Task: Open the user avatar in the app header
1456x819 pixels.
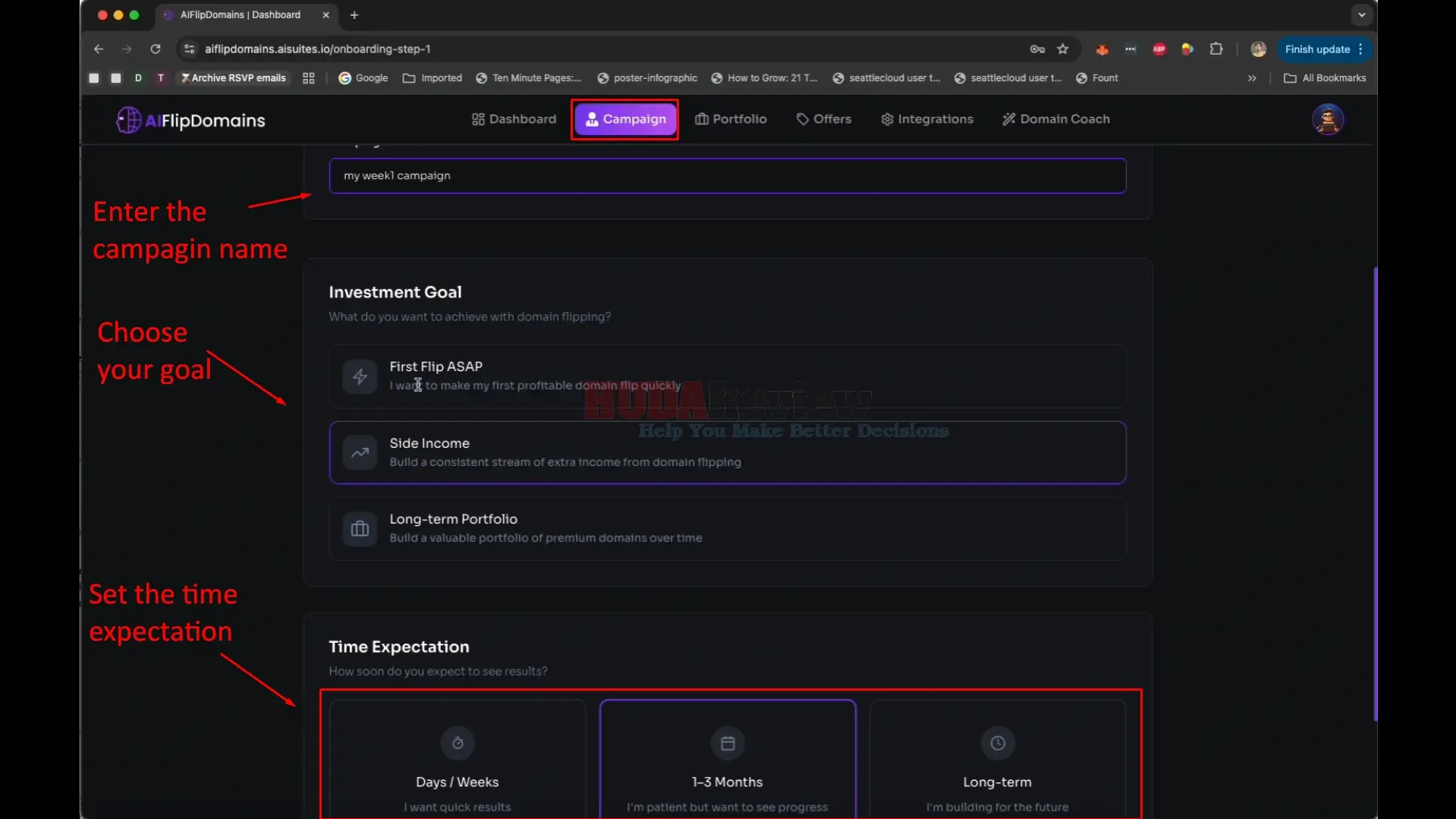Action: [x=1328, y=120]
